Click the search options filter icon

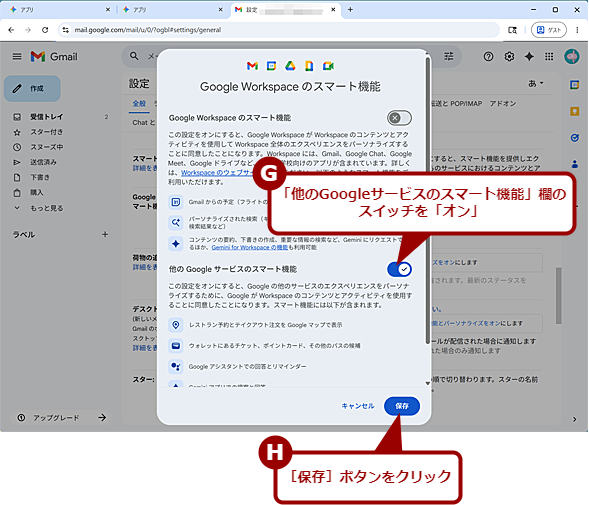[x=449, y=56]
